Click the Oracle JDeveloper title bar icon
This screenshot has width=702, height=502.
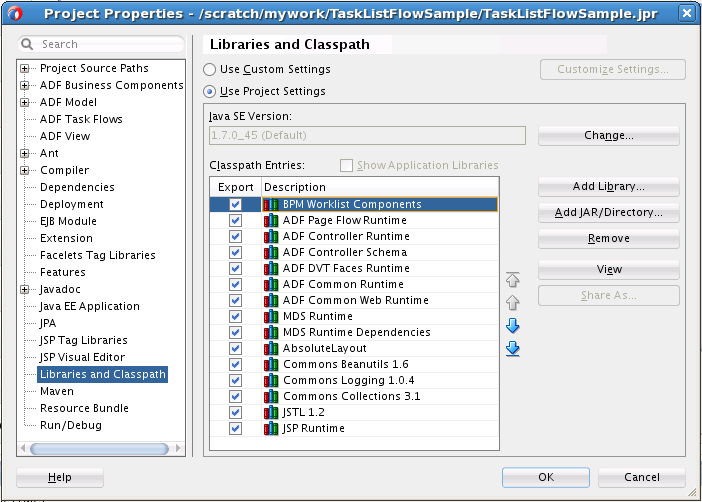[15, 13]
